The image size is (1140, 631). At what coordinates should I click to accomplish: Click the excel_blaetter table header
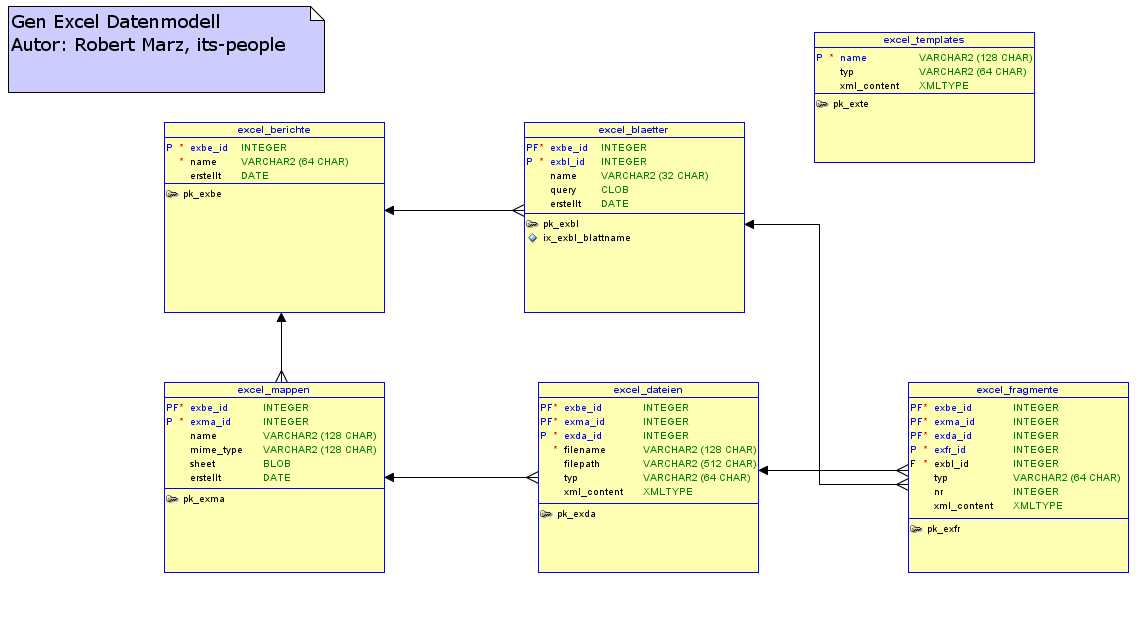pyautogui.click(x=633, y=130)
